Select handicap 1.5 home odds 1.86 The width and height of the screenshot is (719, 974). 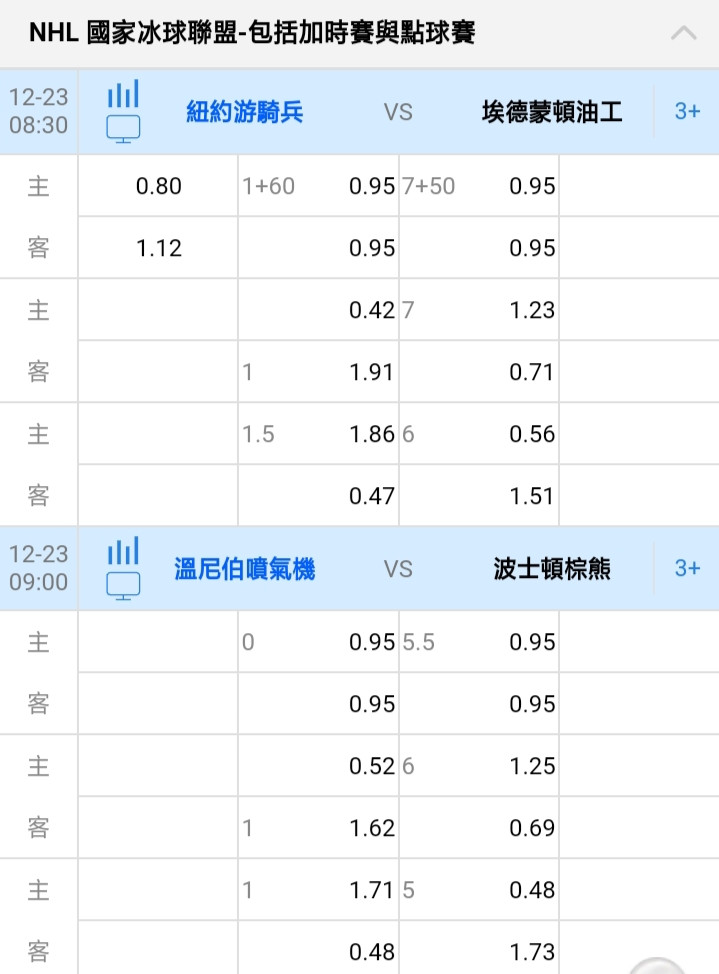pyautogui.click(x=318, y=434)
